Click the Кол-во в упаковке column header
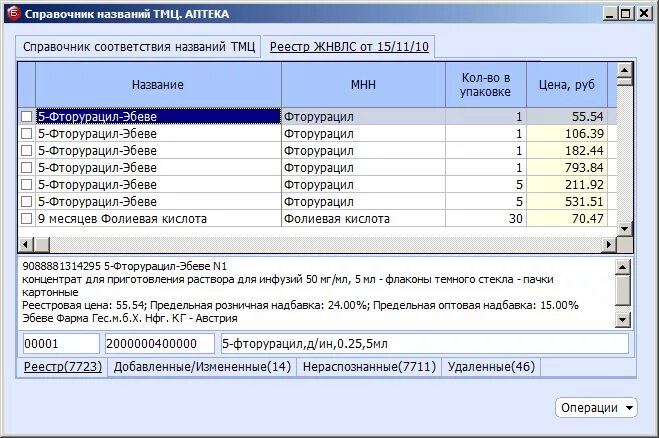The height and width of the screenshot is (438, 659). [x=485, y=84]
